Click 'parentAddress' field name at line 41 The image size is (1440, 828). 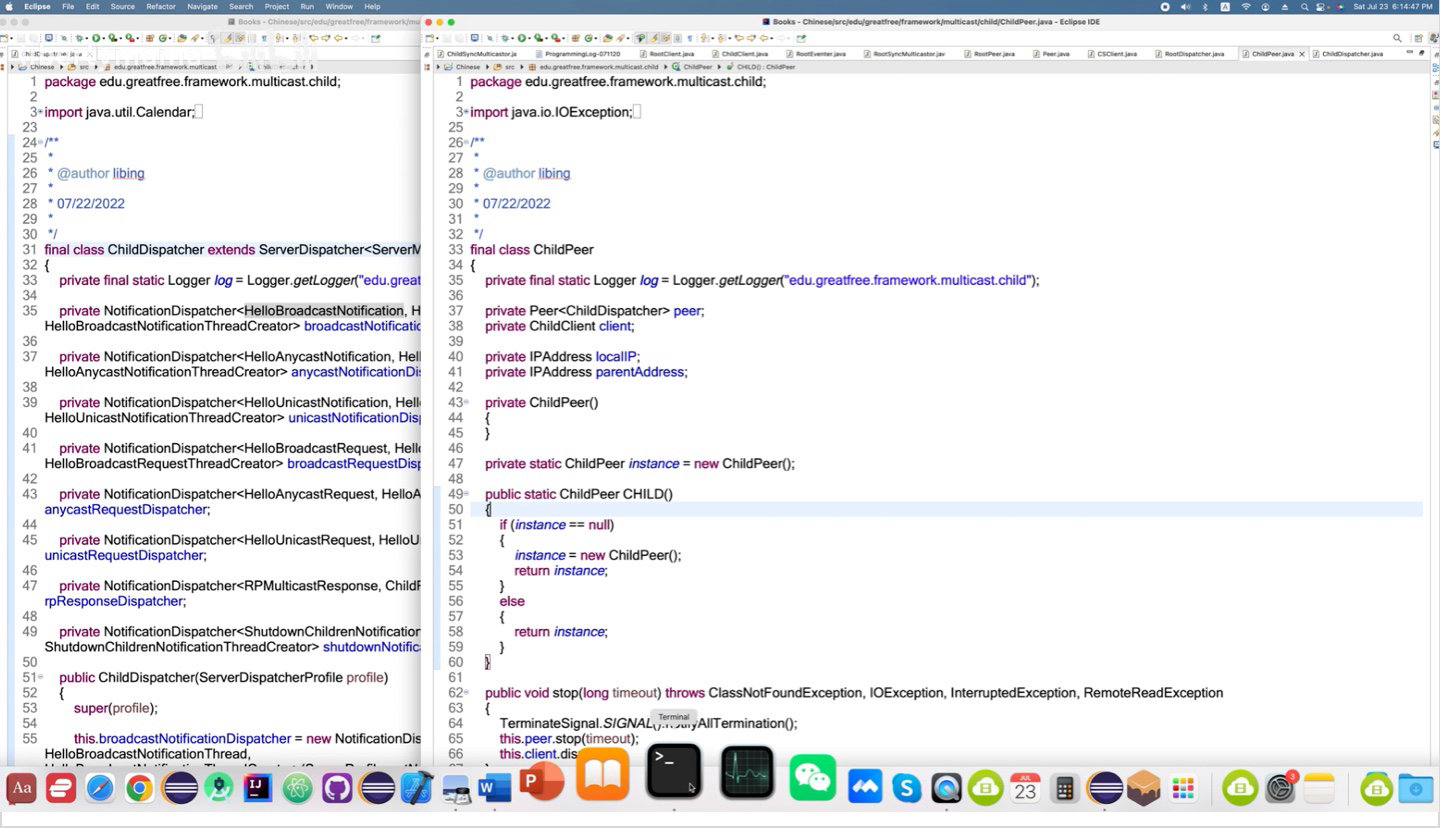point(640,372)
